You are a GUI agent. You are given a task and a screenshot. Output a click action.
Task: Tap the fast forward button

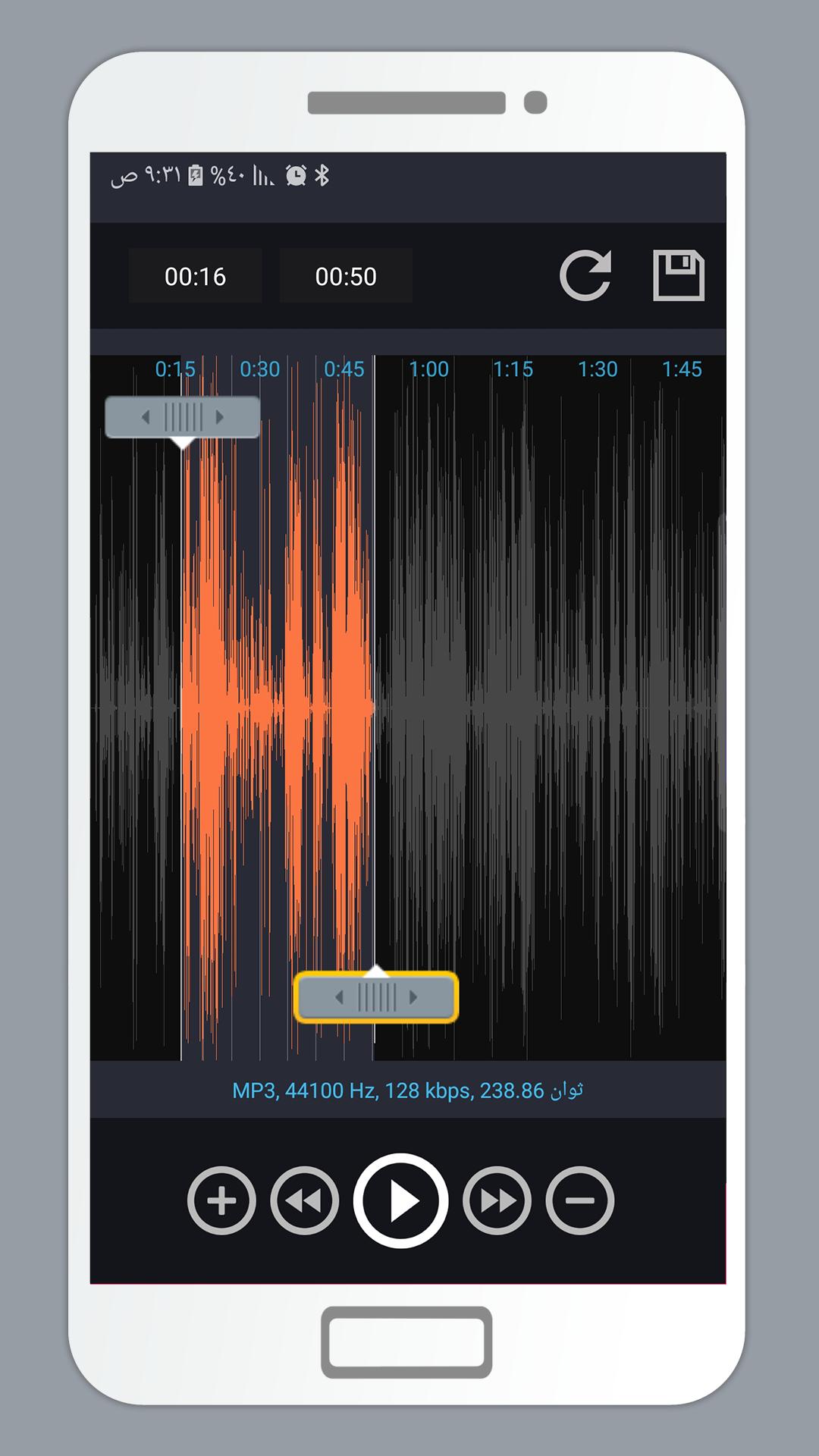tap(497, 1200)
